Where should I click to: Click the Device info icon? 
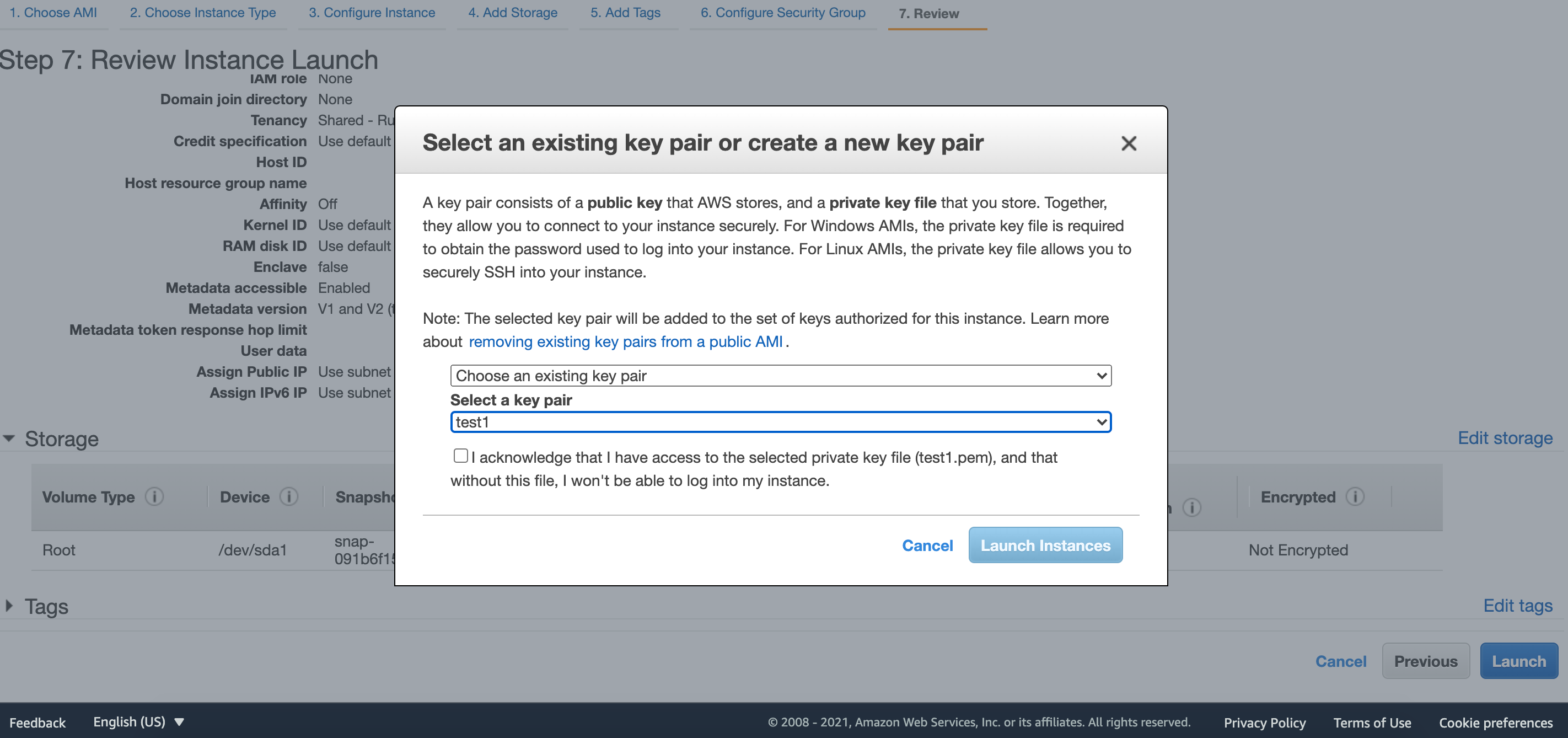tap(289, 497)
